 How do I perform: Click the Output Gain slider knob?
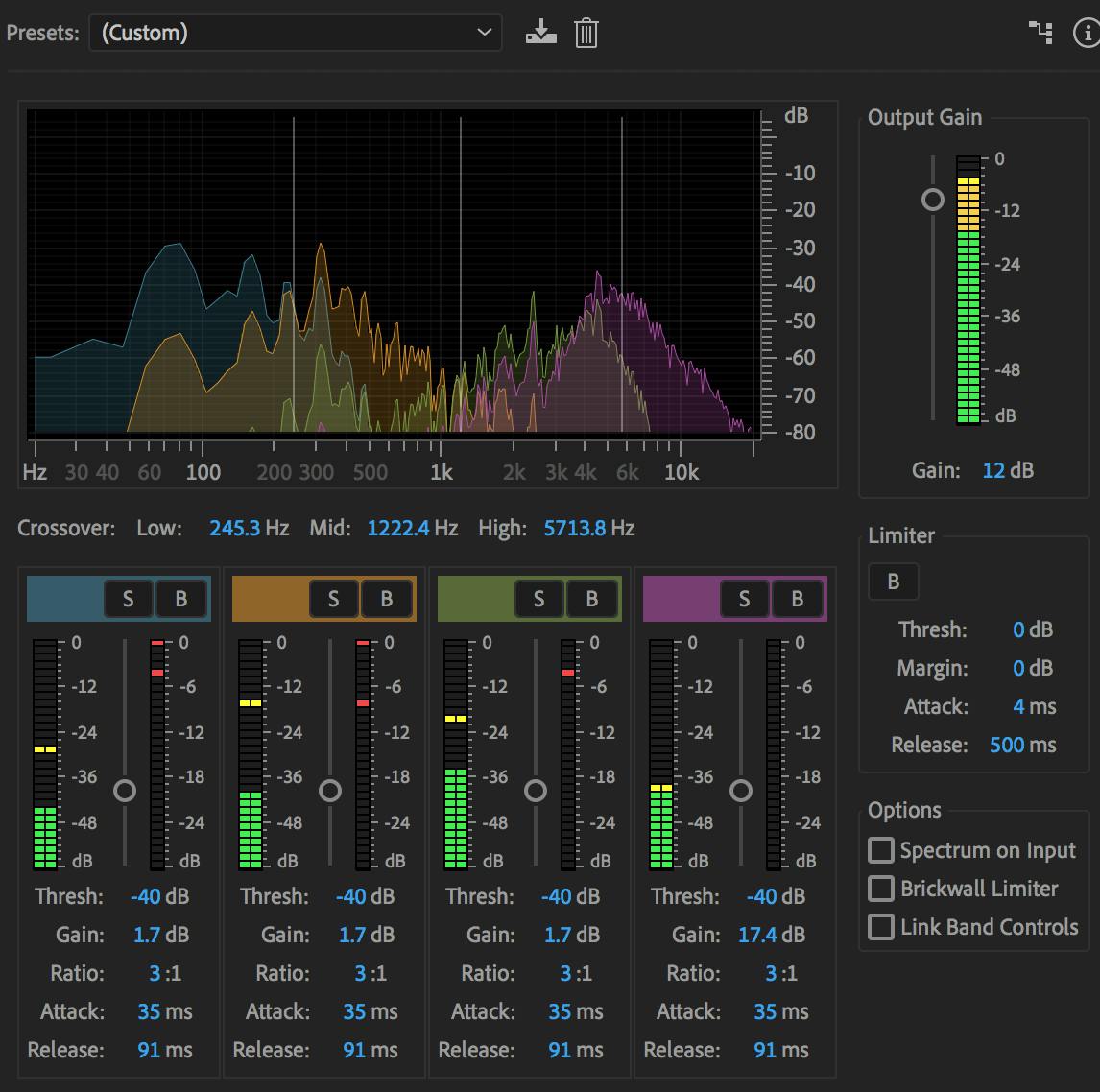[x=932, y=200]
